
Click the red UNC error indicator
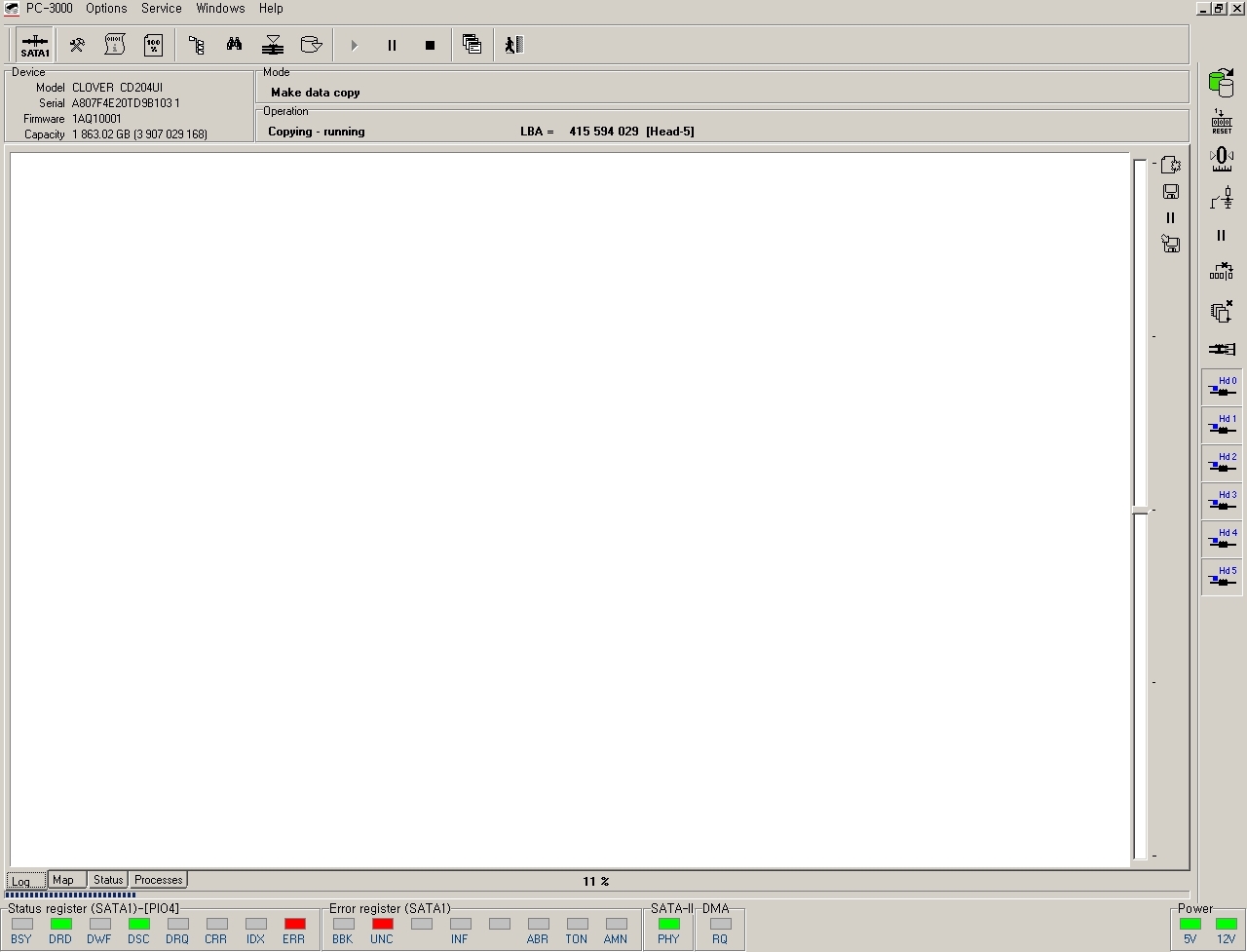pyautogui.click(x=382, y=924)
